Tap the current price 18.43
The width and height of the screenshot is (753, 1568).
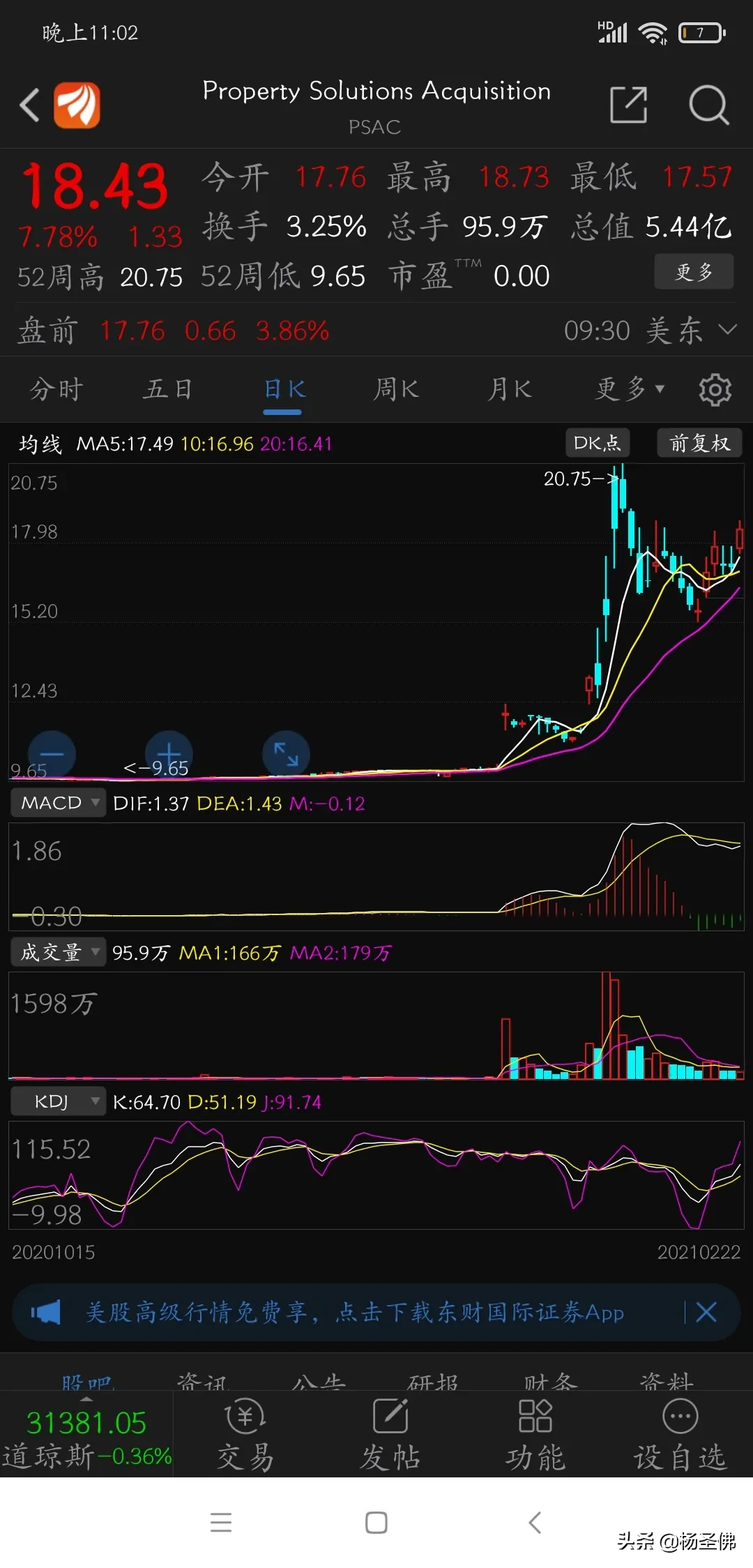pos(95,186)
